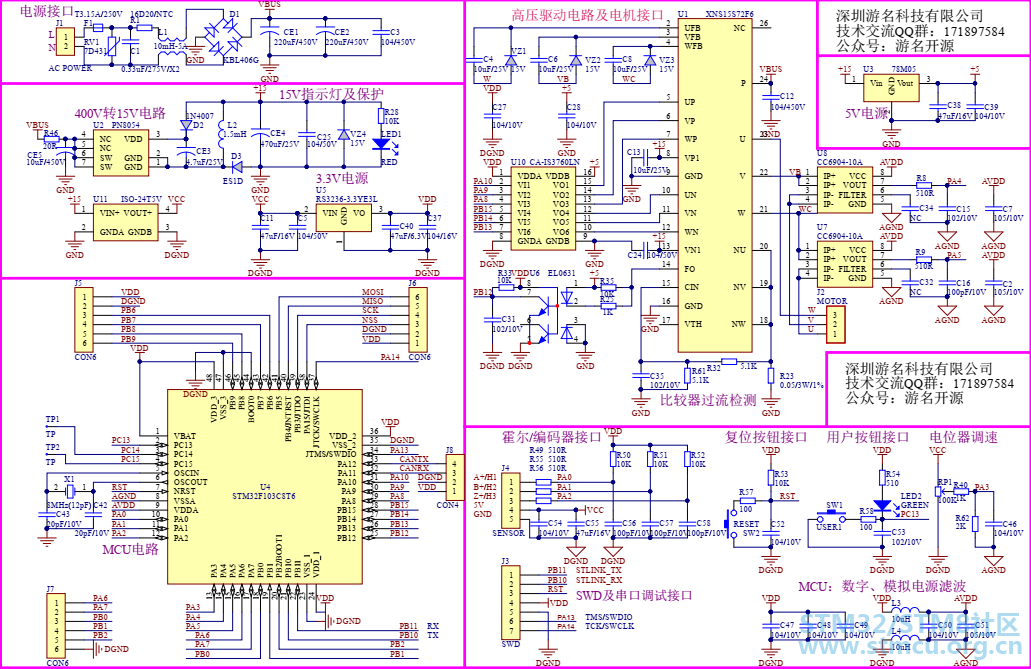Image resolution: width=1031 pixels, height=669 pixels.
Task: Select the 5V电源 section title
Action: click(867, 113)
